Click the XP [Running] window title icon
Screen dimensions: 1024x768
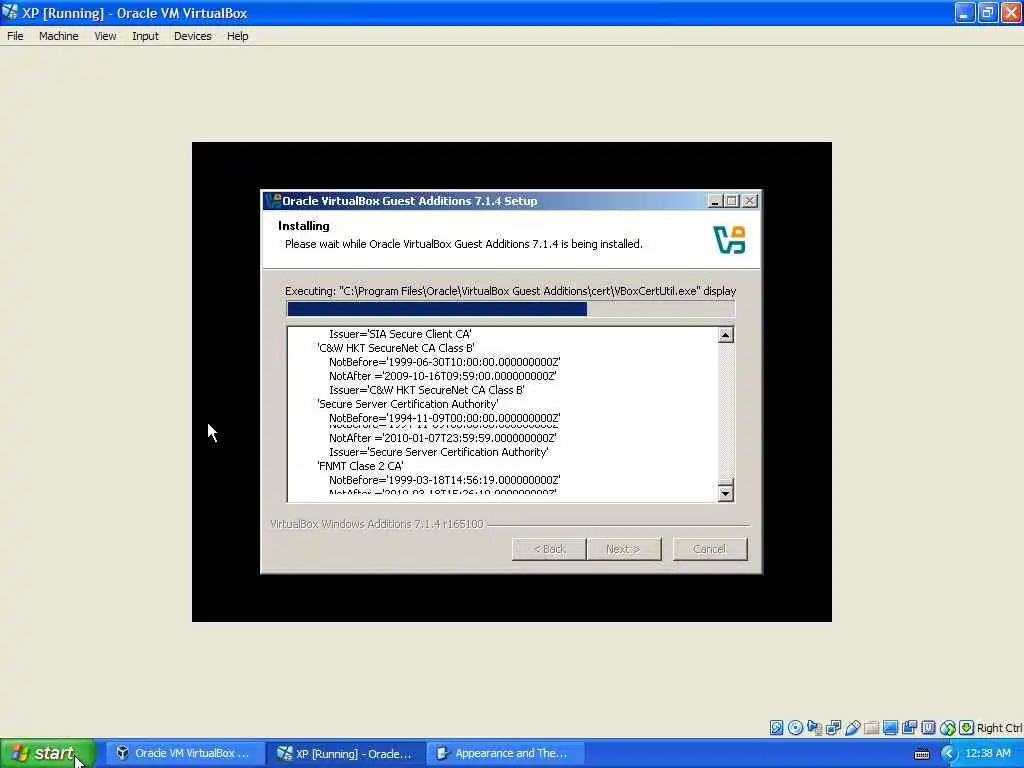point(10,12)
